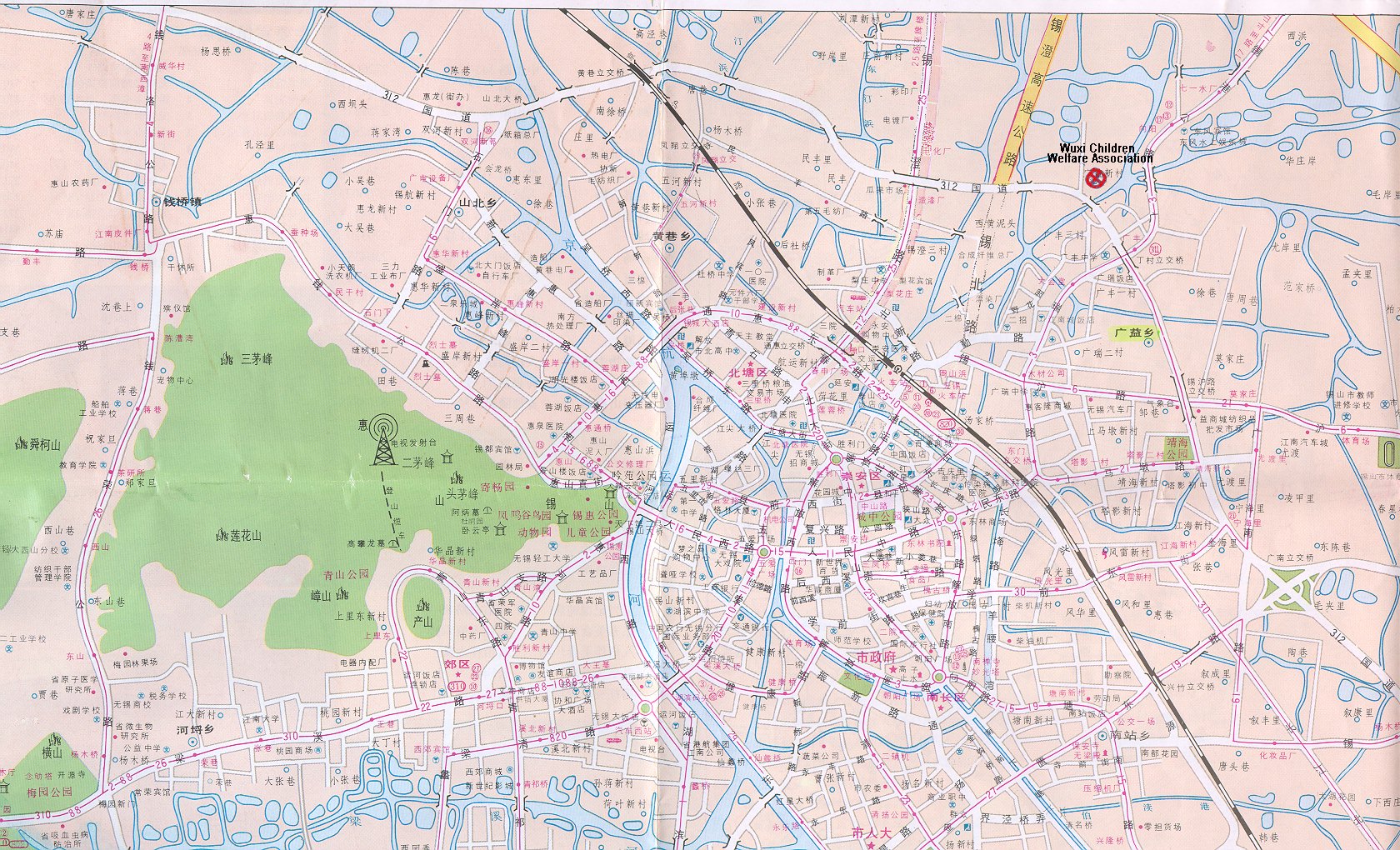
Task: Click the 崇安区 district label
Action: click(x=860, y=476)
